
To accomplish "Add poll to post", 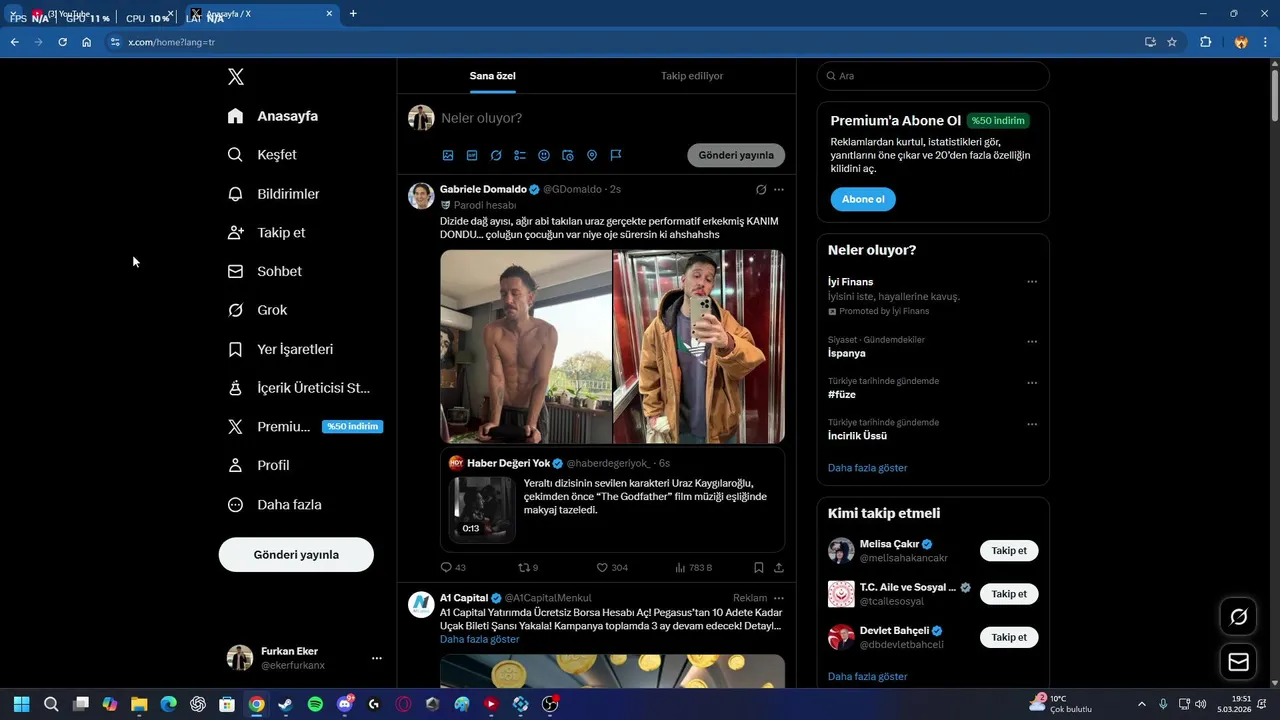I will click(x=520, y=155).
